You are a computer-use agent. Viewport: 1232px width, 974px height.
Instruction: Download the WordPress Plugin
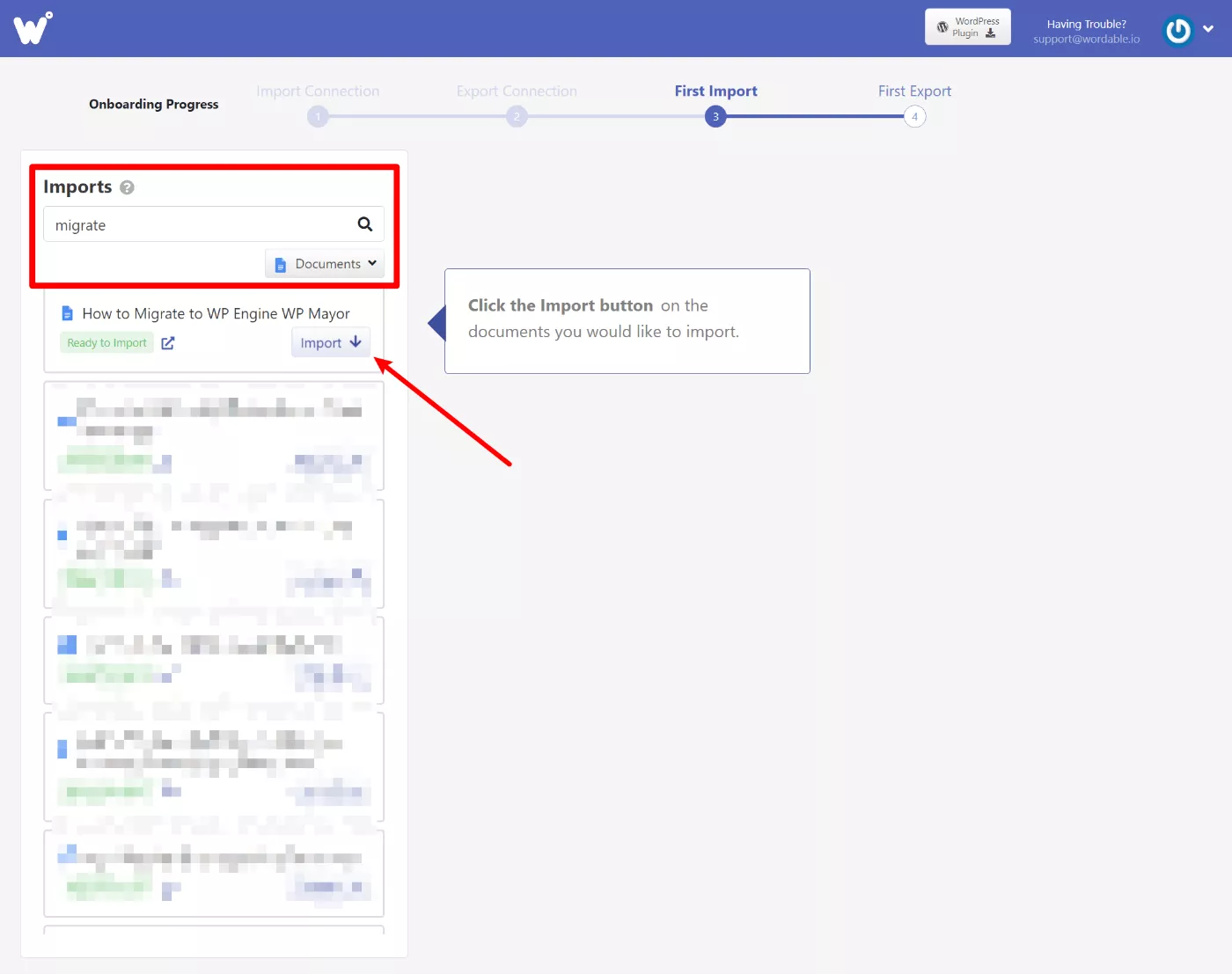[967, 27]
